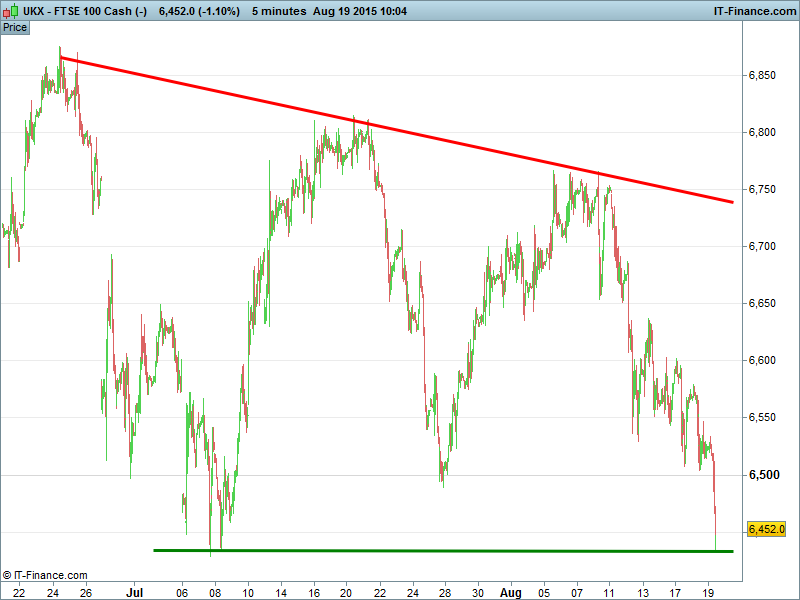Click the 6,600 price axis label
Image resolution: width=800 pixels, height=600 pixels.
(762, 361)
